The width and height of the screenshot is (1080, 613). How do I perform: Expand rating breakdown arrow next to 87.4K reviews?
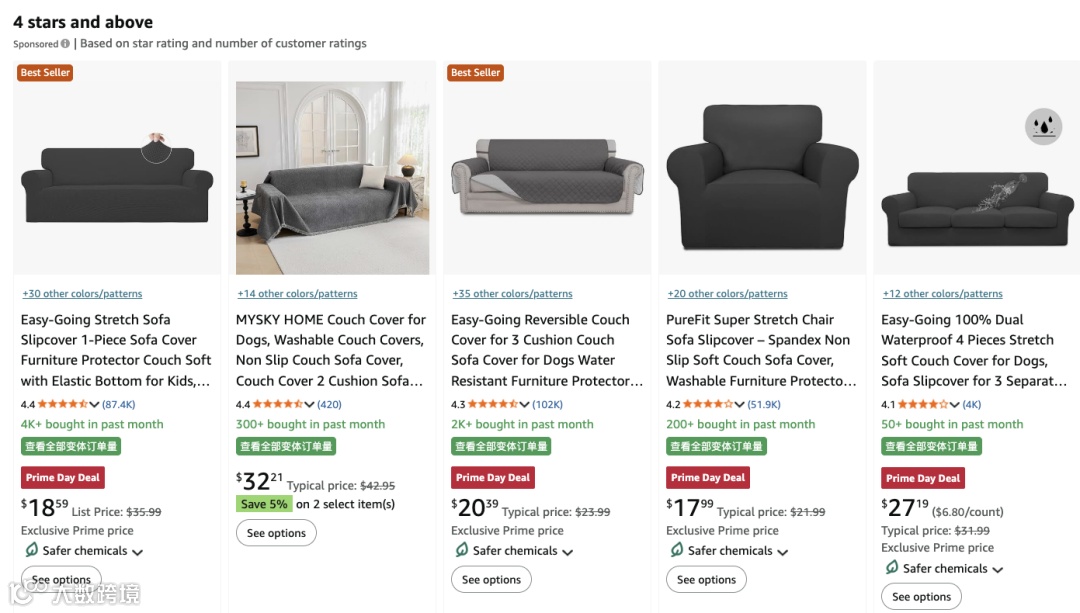95,405
